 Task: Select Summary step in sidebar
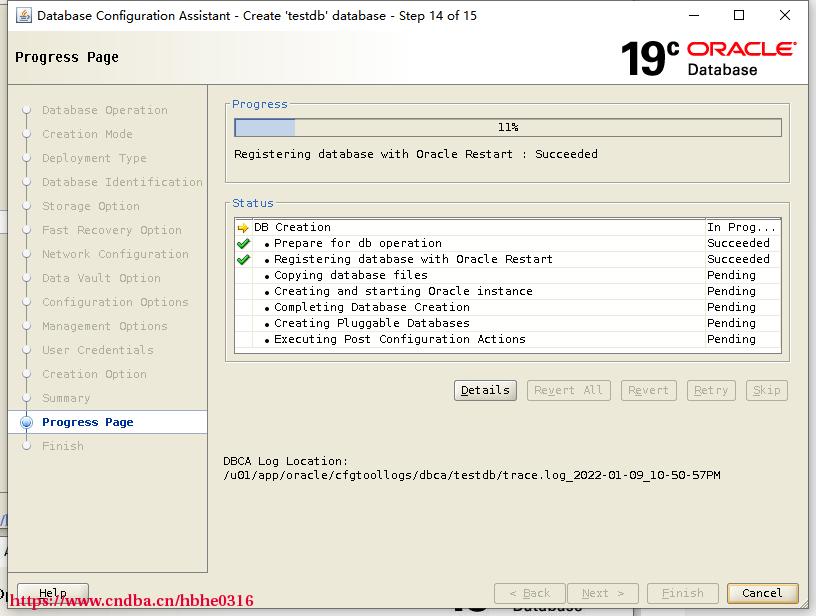[x=66, y=398]
